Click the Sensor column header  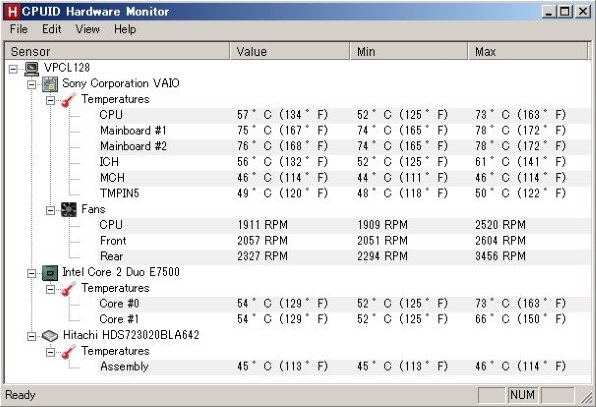[117, 51]
